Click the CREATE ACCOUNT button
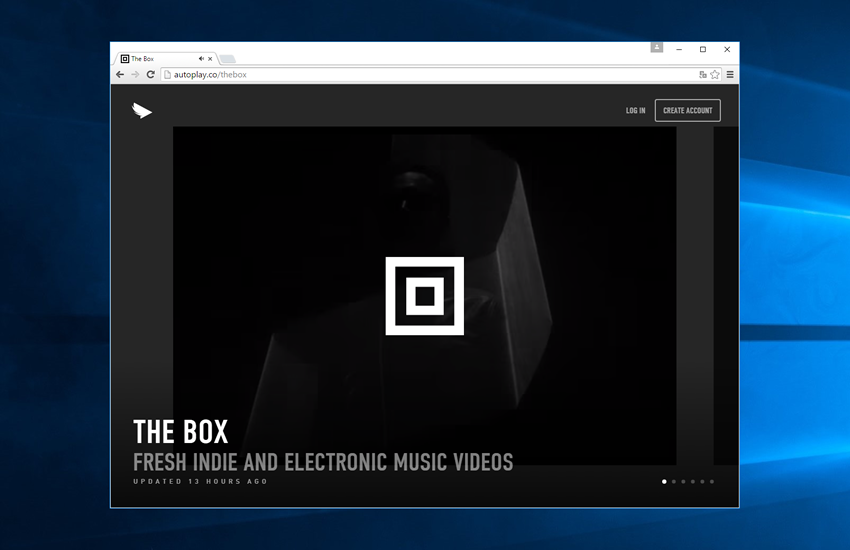Viewport: 850px width, 550px height. [x=687, y=111]
